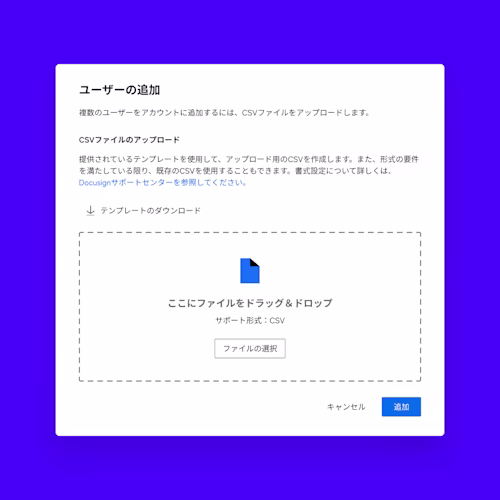Click the CSVファイルのアップロード heading

click(x=129, y=140)
